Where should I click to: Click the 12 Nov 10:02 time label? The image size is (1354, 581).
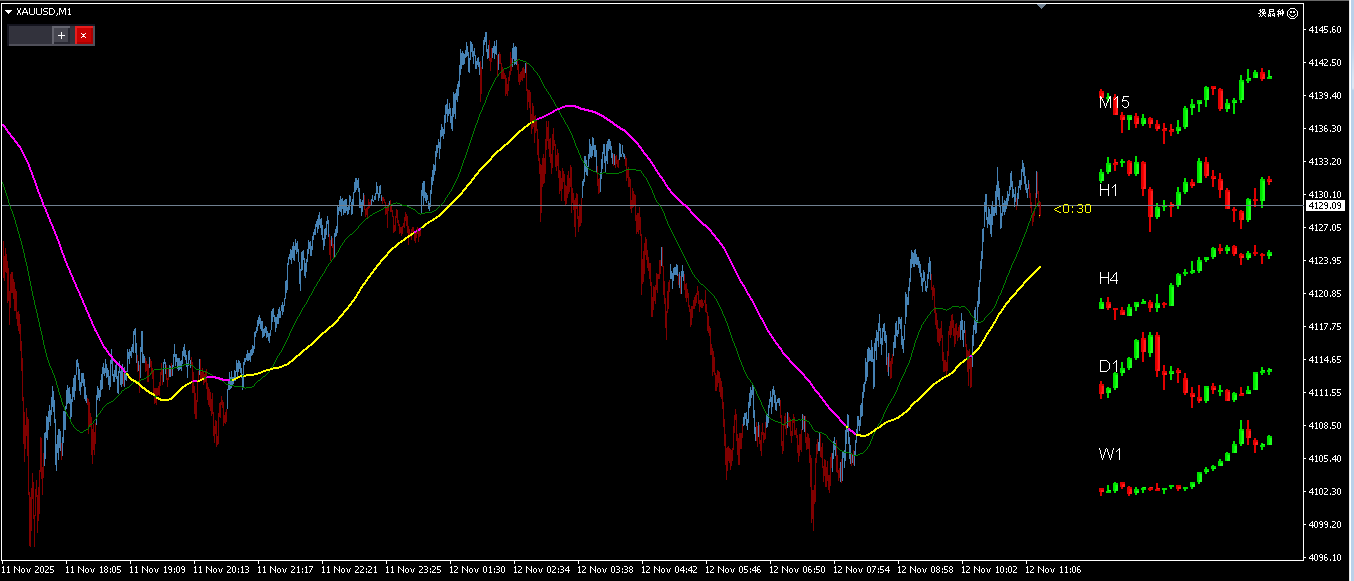pyautogui.click(x=989, y=569)
